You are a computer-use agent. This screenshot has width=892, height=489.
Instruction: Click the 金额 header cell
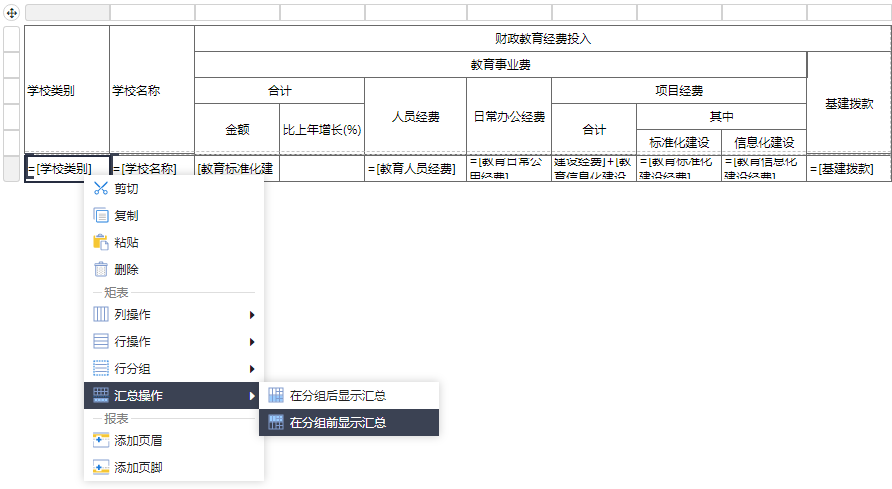(x=237, y=130)
